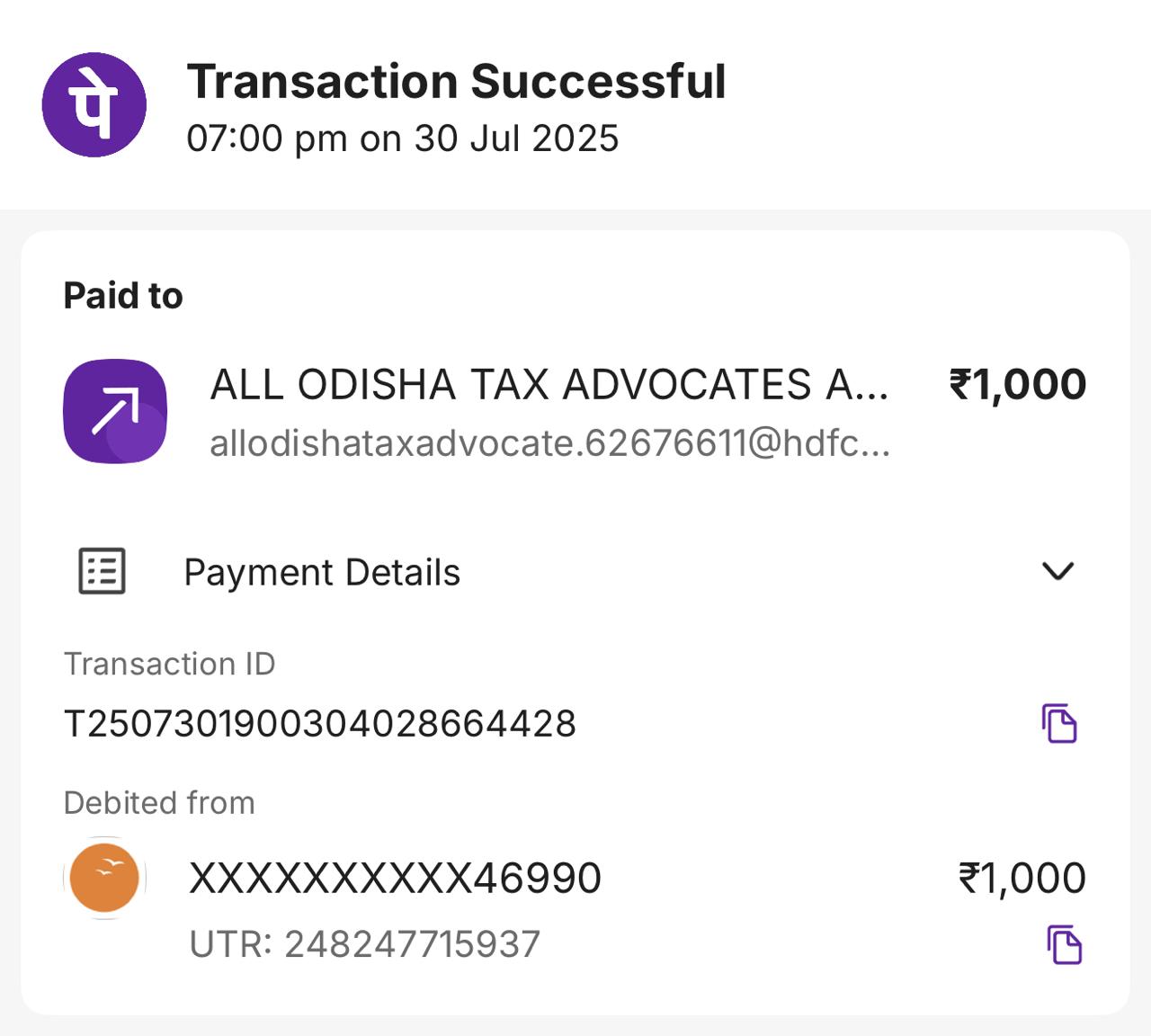Open payee ALL ODISHA TAX ADVOCATES name
The height and width of the screenshot is (1036, 1151).
pos(549,385)
